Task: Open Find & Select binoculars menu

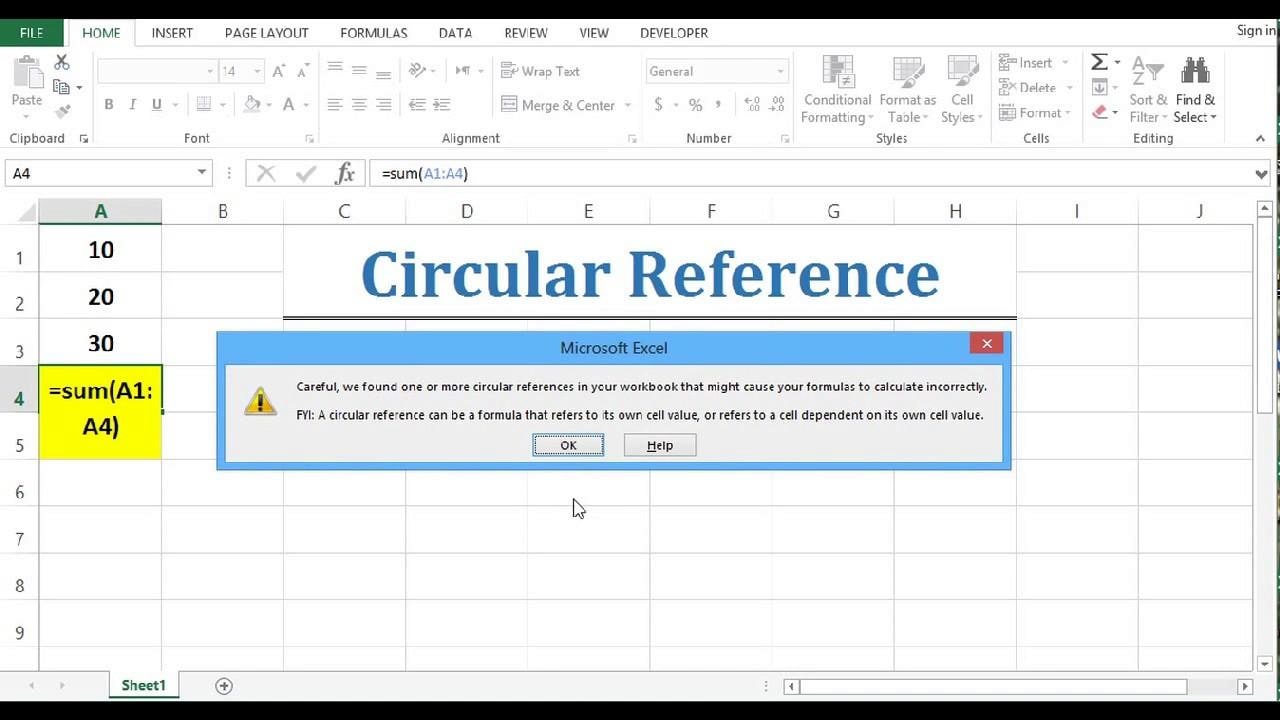Action: (x=1195, y=90)
